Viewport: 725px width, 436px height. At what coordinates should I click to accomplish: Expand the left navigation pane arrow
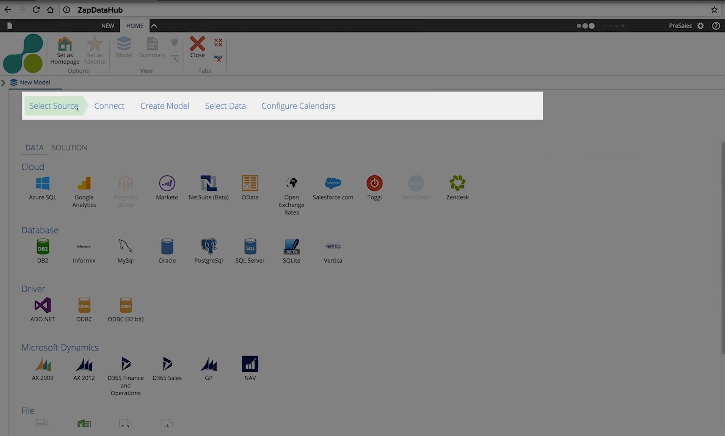(3, 83)
